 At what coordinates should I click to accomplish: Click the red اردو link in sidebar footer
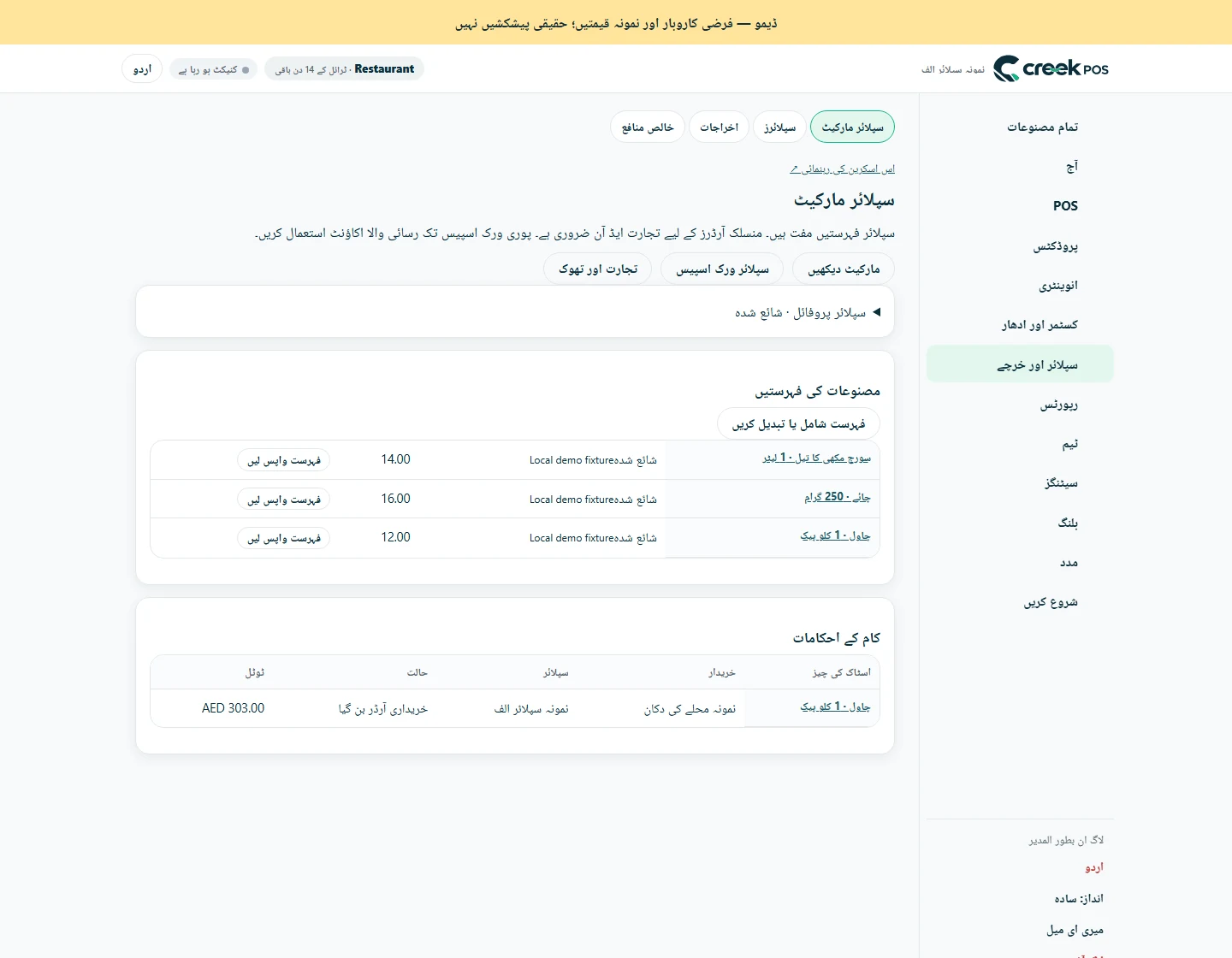[x=1094, y=867]
